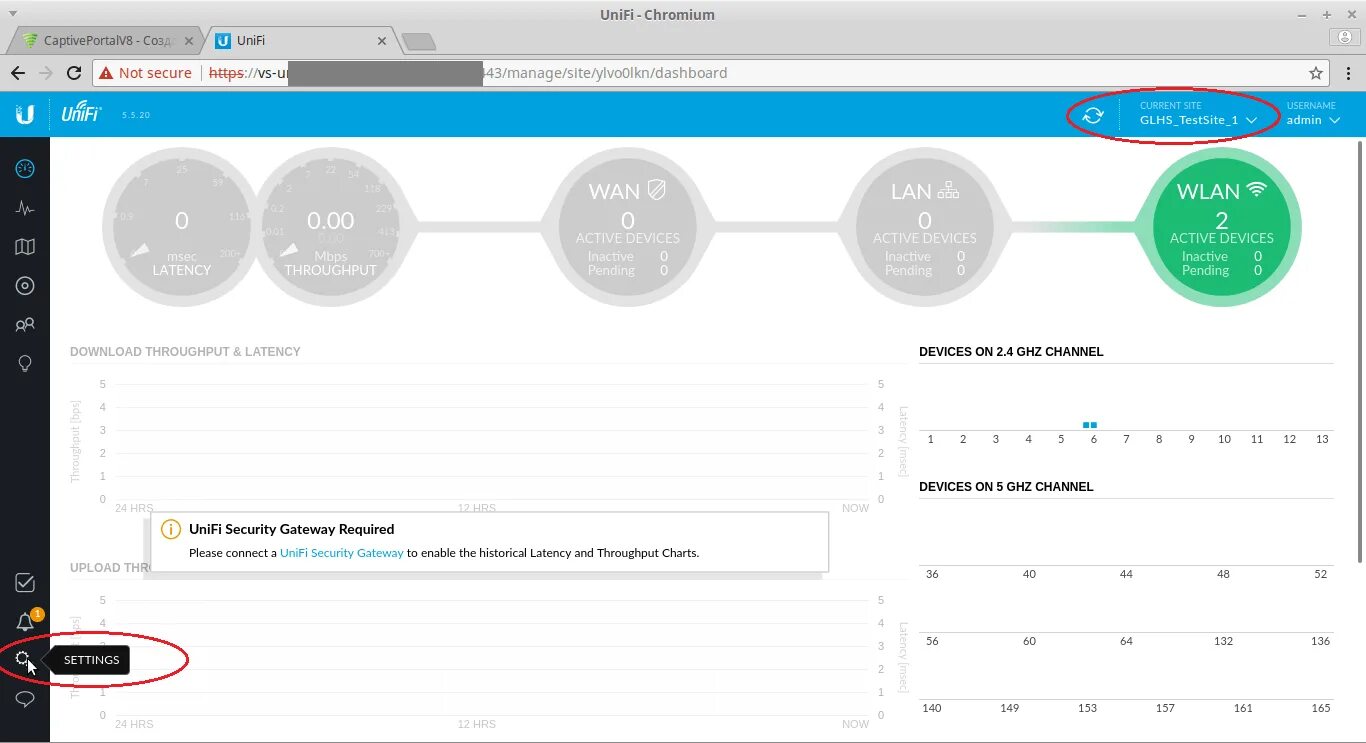The width and height of the screenshot is (1366, 743).
Task: Click the refresh data icon in header
Action: 1093,115
